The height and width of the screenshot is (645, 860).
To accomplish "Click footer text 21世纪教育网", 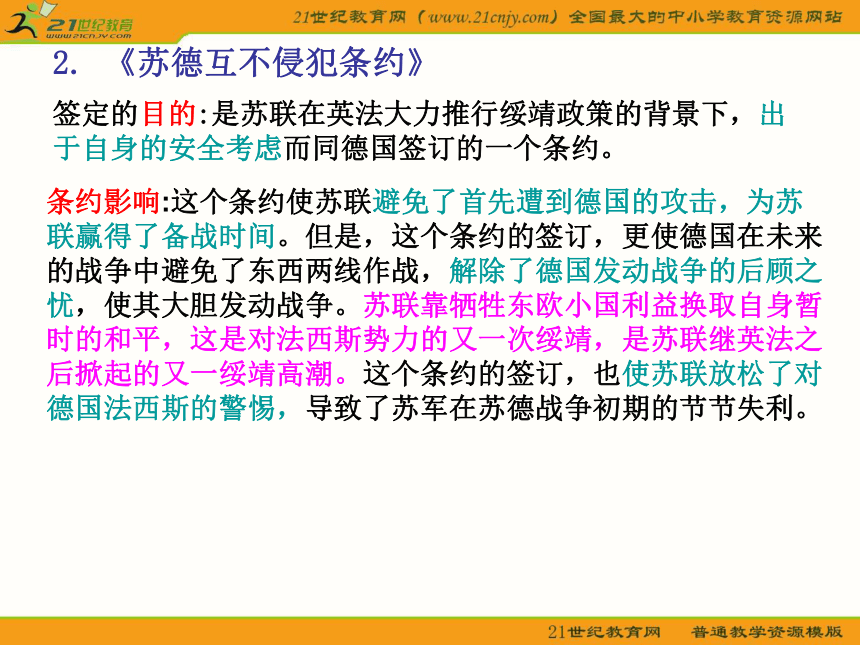I will pyautogui.click(x=604, y=632).
